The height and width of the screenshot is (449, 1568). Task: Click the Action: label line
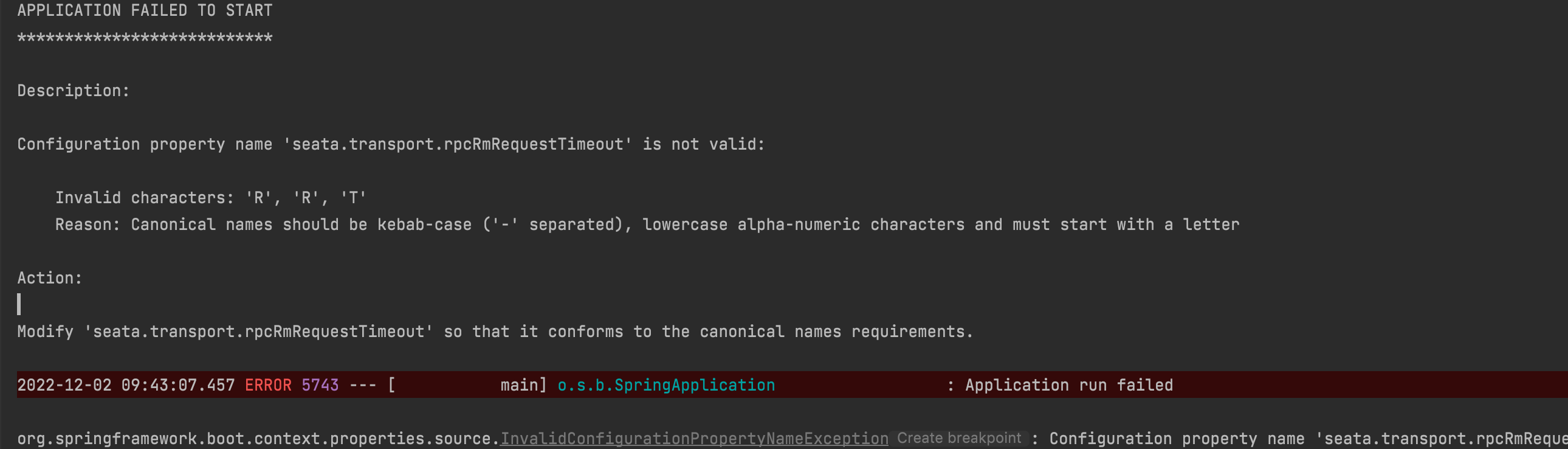50,279
